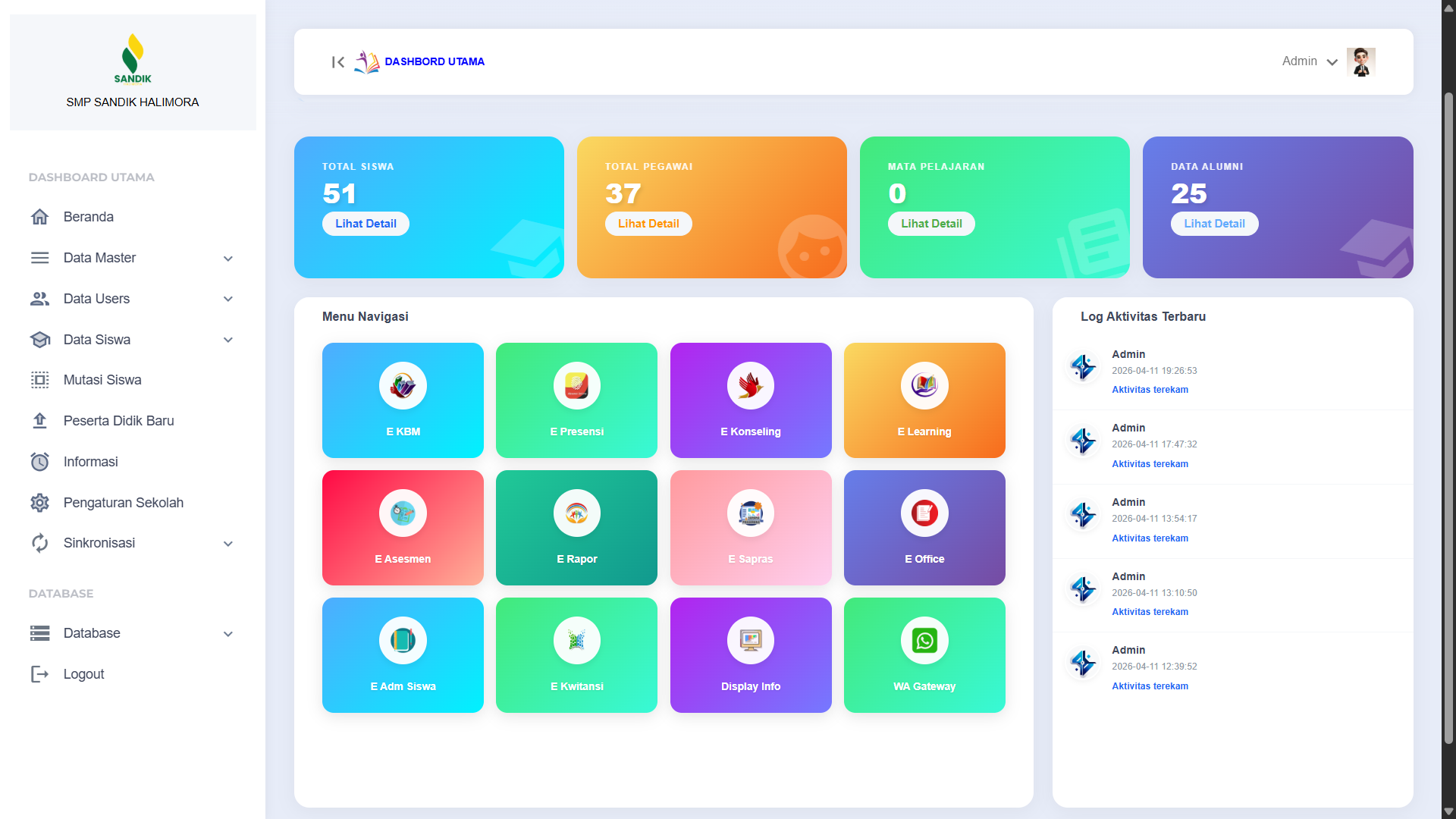Open the Mutasi Siswa sidebar icon
1456x819 pixels.
(39, 380)
